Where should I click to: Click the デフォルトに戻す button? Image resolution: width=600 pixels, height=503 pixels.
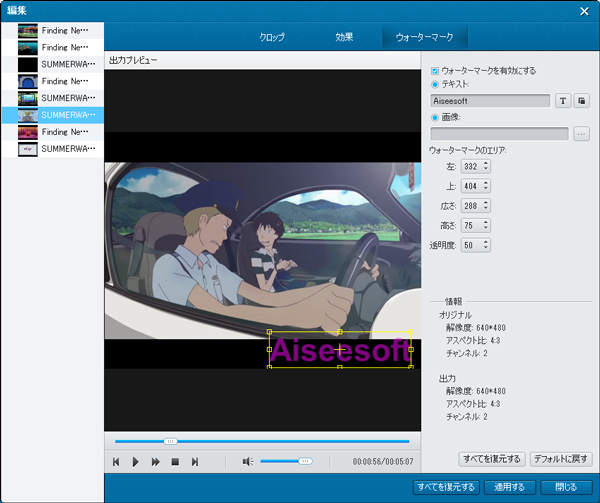click(x=561, y=459)
